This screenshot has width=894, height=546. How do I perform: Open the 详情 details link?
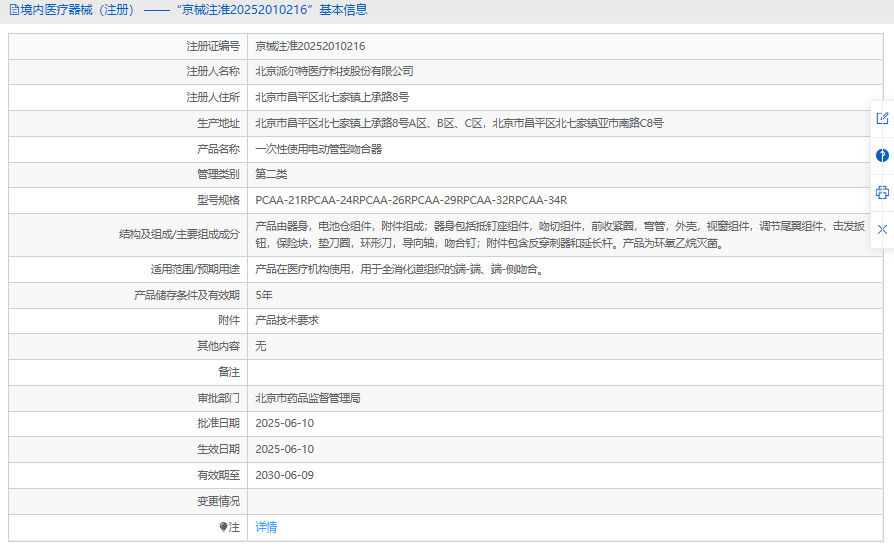click(266, 527)
